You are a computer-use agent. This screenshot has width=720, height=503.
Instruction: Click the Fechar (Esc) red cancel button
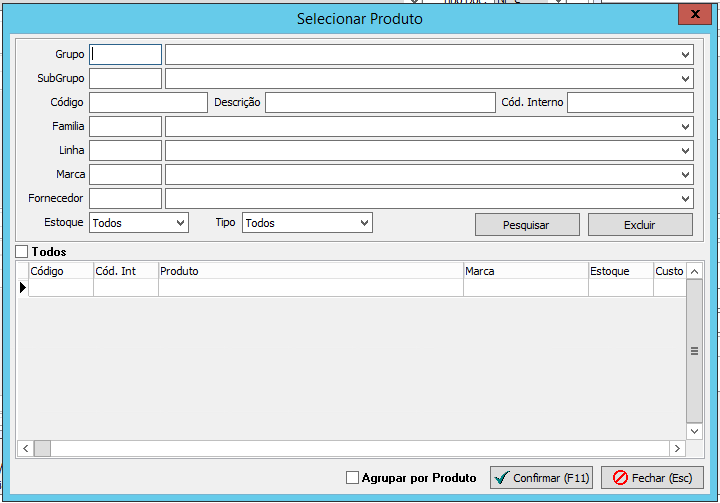(x=652, y=478)
